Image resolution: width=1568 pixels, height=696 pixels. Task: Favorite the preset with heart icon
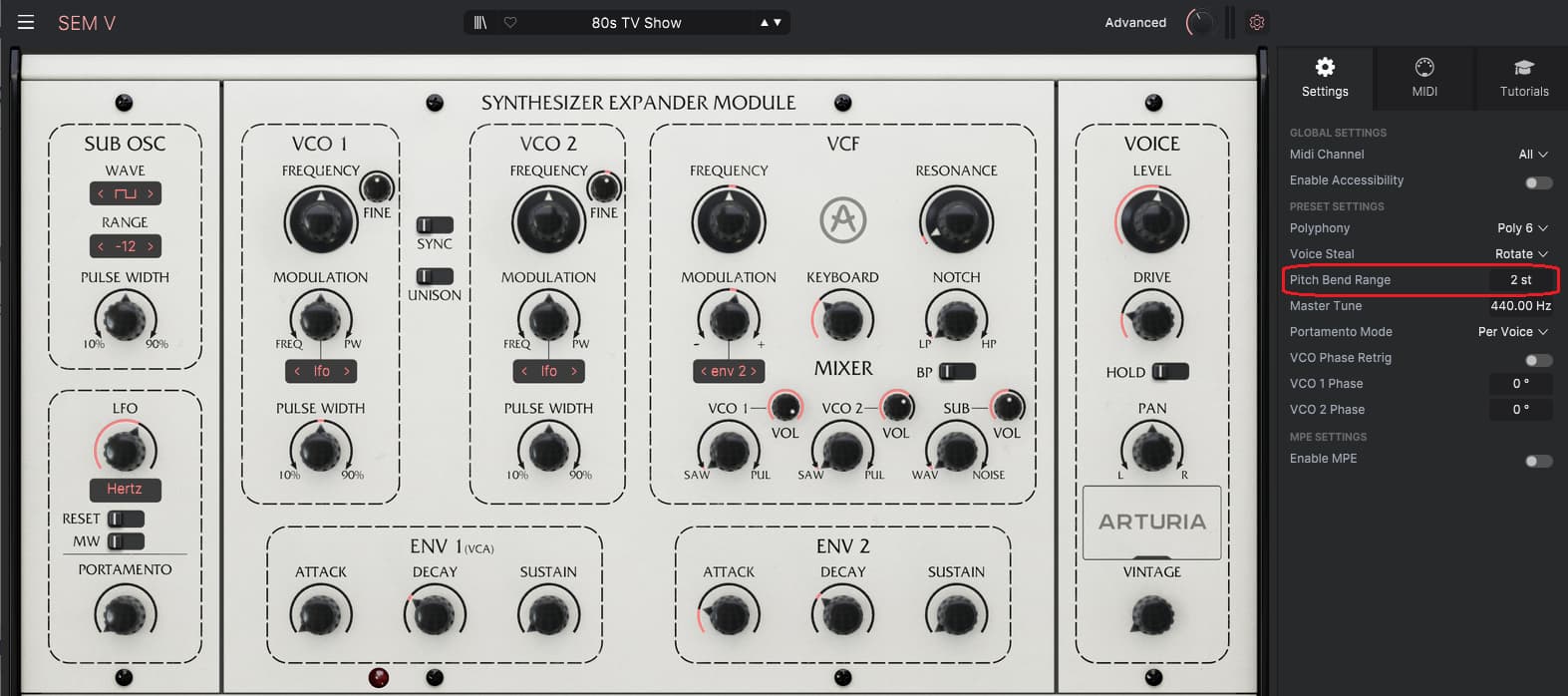510,22
